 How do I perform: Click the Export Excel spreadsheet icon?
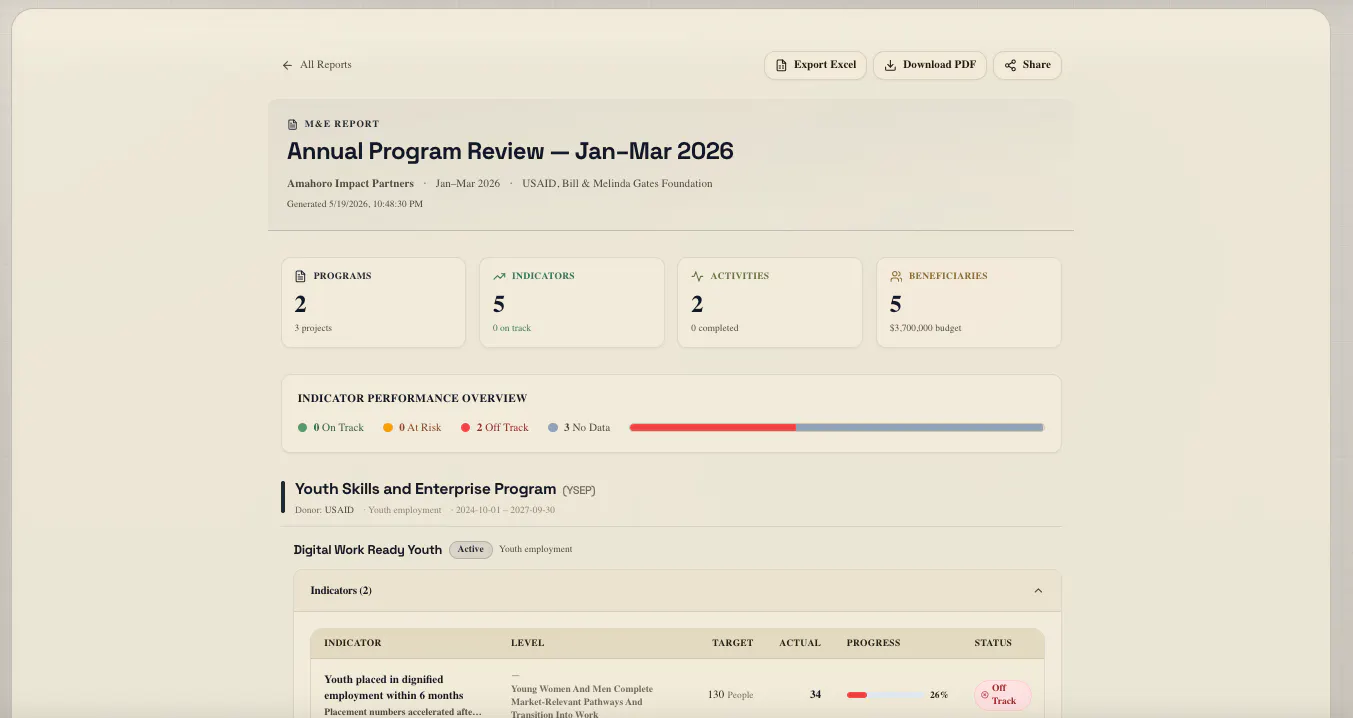[x=782, y=65]
